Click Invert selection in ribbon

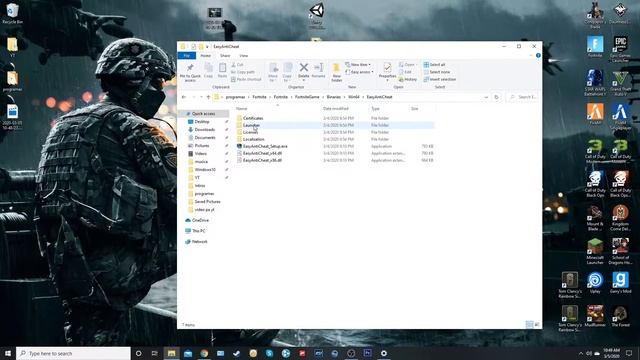point(440,79)
